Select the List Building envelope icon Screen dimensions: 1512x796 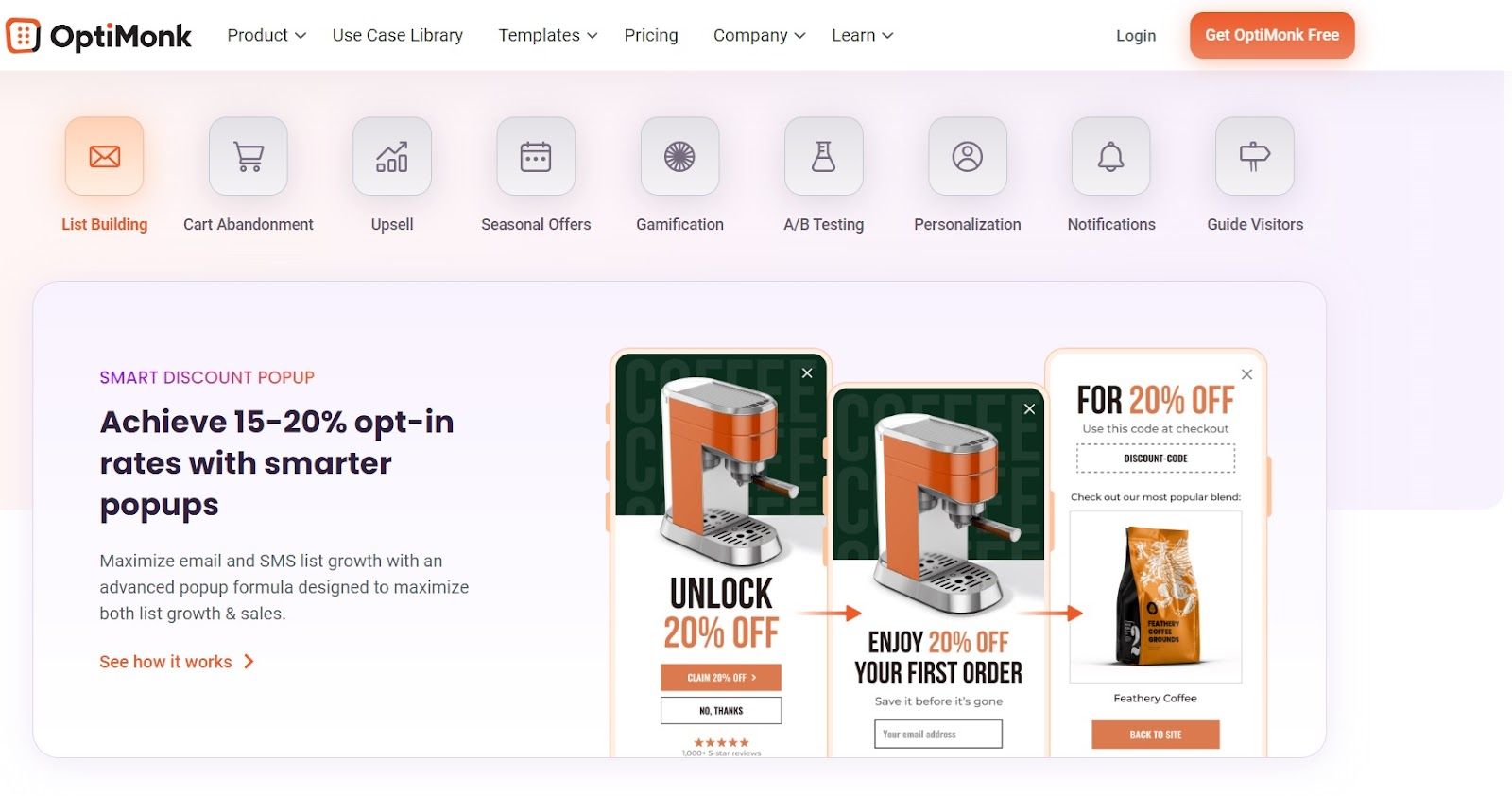[x=104, y=156]
